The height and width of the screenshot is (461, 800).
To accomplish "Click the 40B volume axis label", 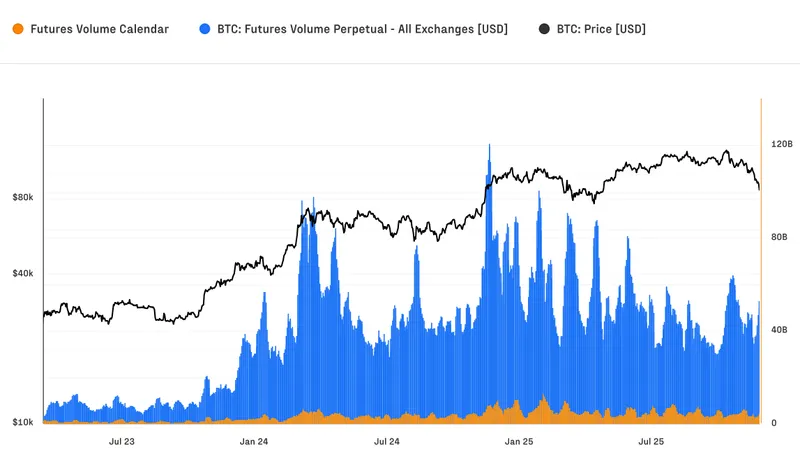I will pyautogui.click(x=779, y=330).
